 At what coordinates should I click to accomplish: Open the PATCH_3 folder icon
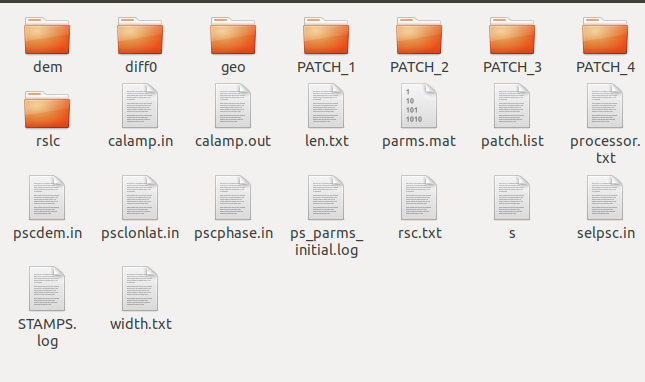click(512, 36)
